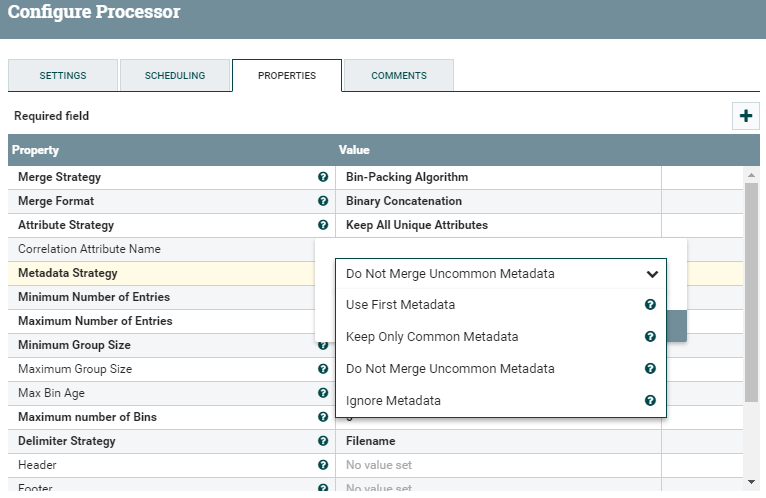Image resolution: width=766 pixels, height=498 pixels.
Task: Choose Keep Only Common Metadata option
Action: point(432,337)
